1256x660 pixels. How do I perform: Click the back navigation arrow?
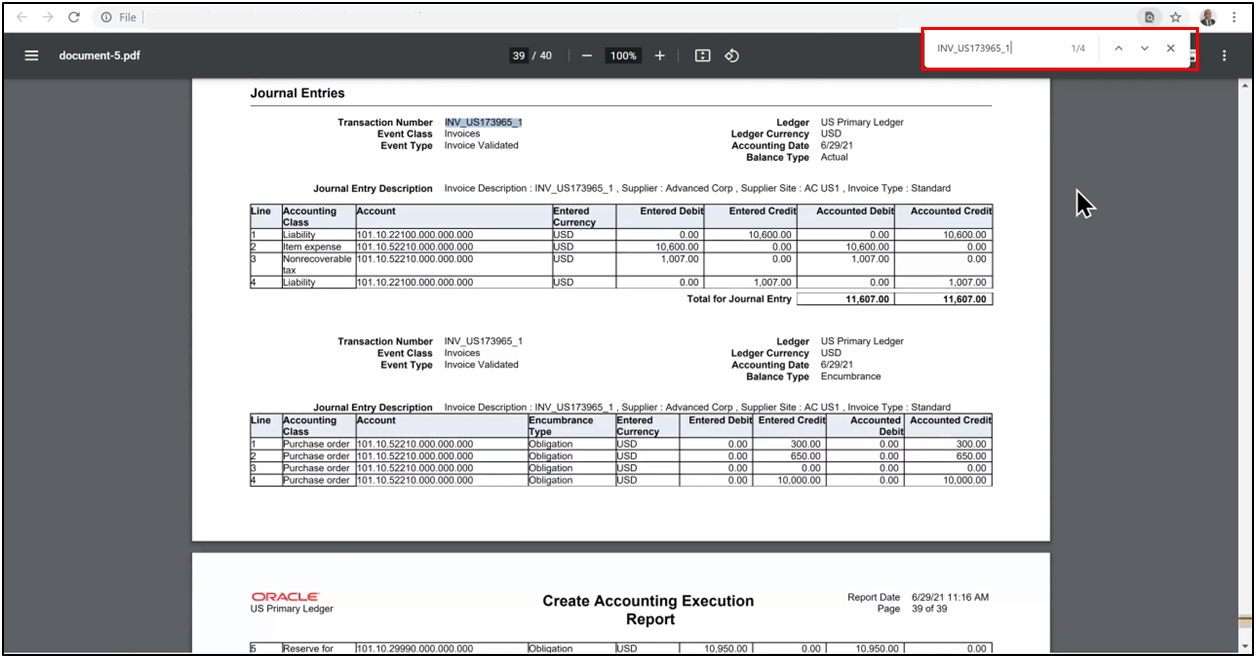(x=20, y=16)
